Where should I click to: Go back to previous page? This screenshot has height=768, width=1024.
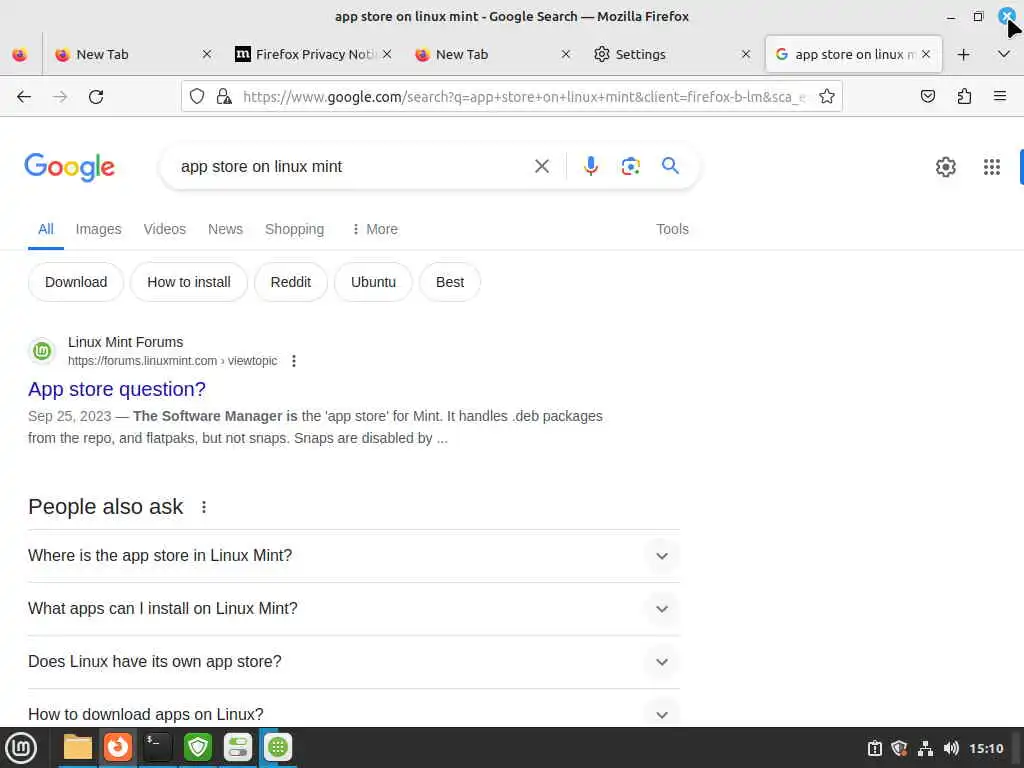point(24,97)
